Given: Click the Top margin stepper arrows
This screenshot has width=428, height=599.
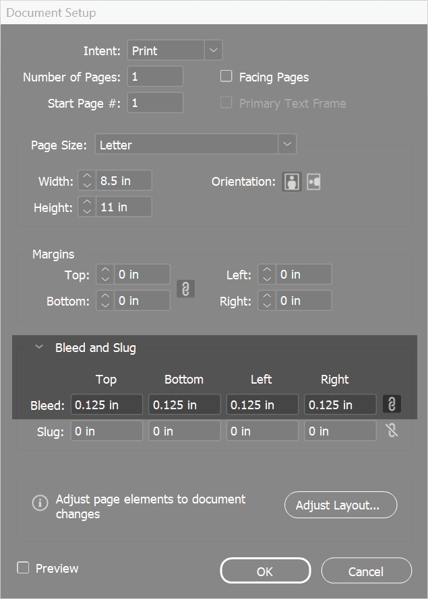Looking at the screenshot, I should point(105,274).
